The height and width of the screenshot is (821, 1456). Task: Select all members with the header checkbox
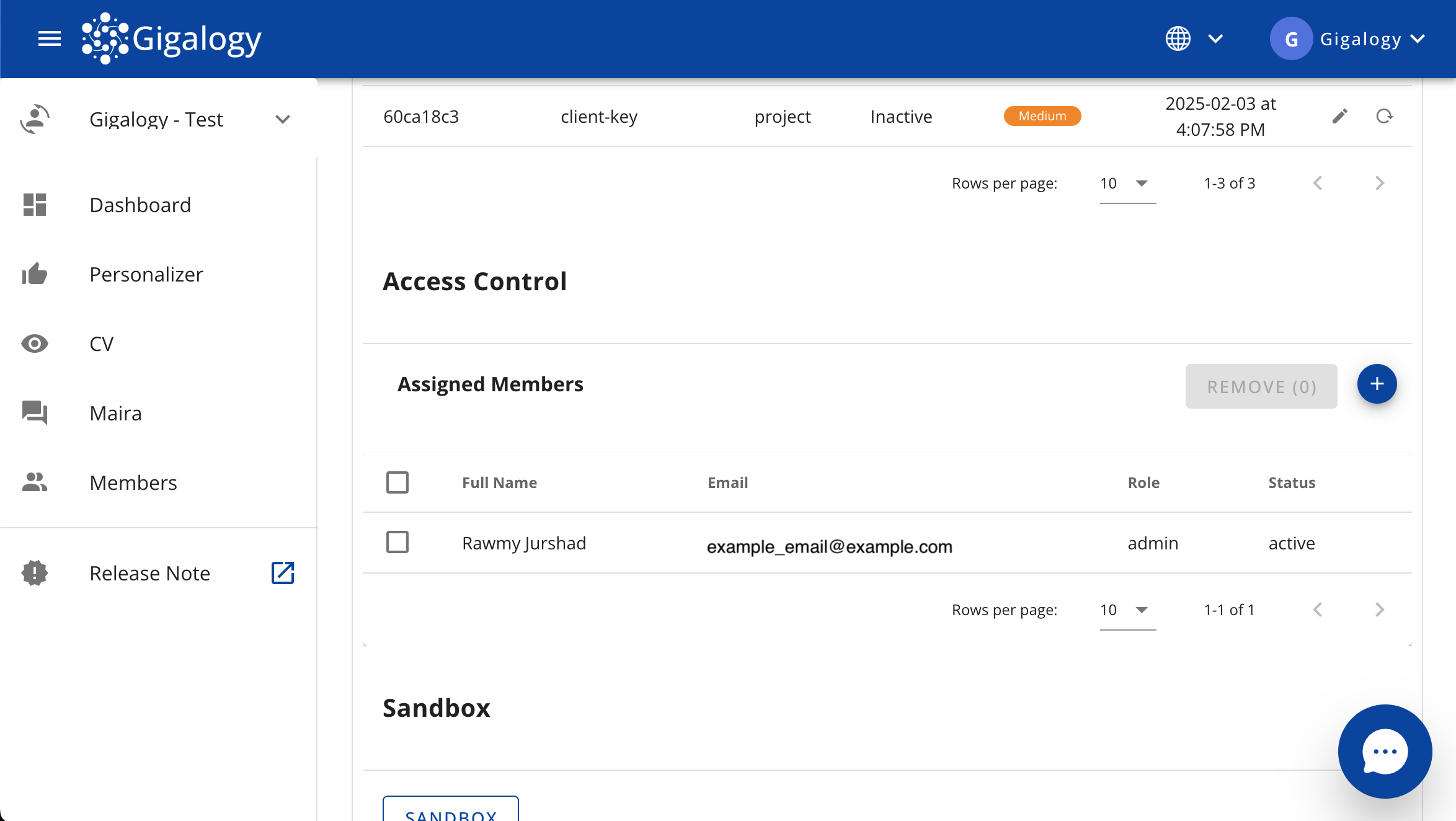click(397, 482)
